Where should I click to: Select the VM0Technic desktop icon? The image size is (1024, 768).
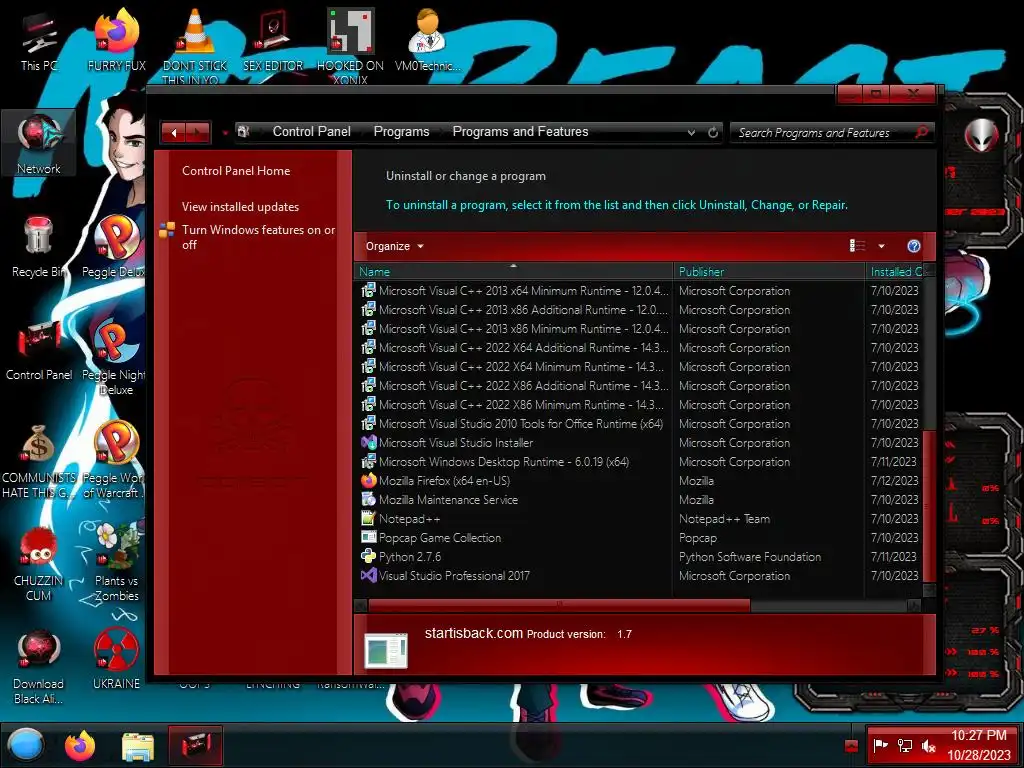click(x=428, y=40)
